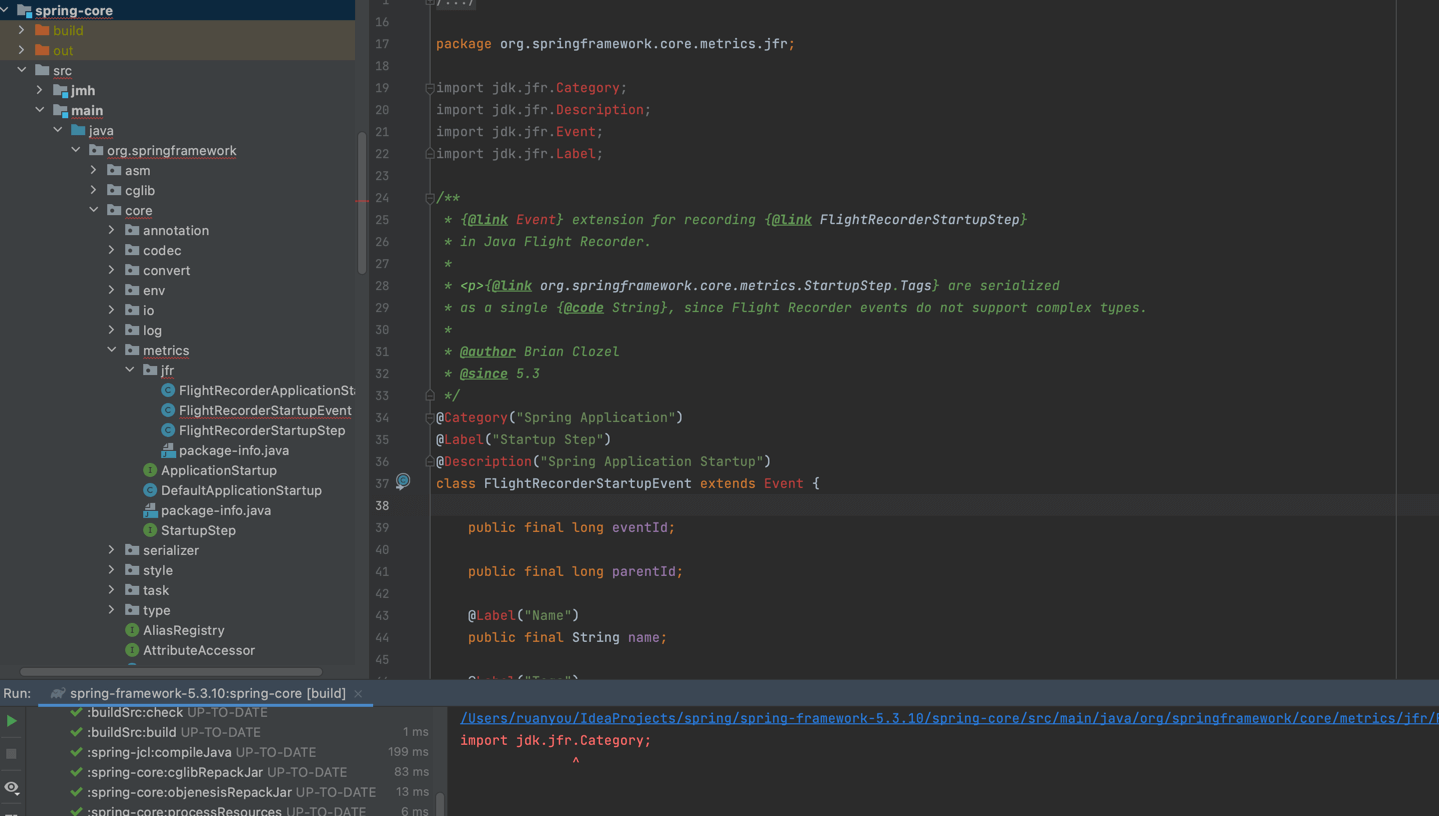
Task: Click the Gradle elephant icon on the run tab
Action: click(x=58, y=693)
